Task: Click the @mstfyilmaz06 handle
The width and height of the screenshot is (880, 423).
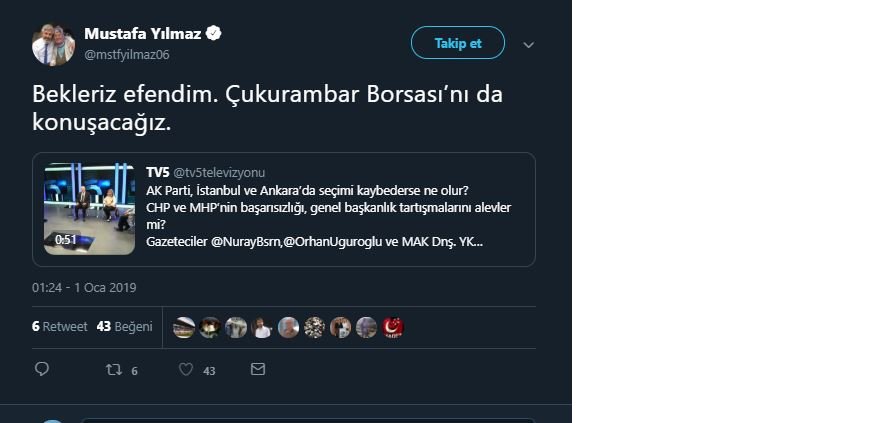Action: tap(127, 54)
